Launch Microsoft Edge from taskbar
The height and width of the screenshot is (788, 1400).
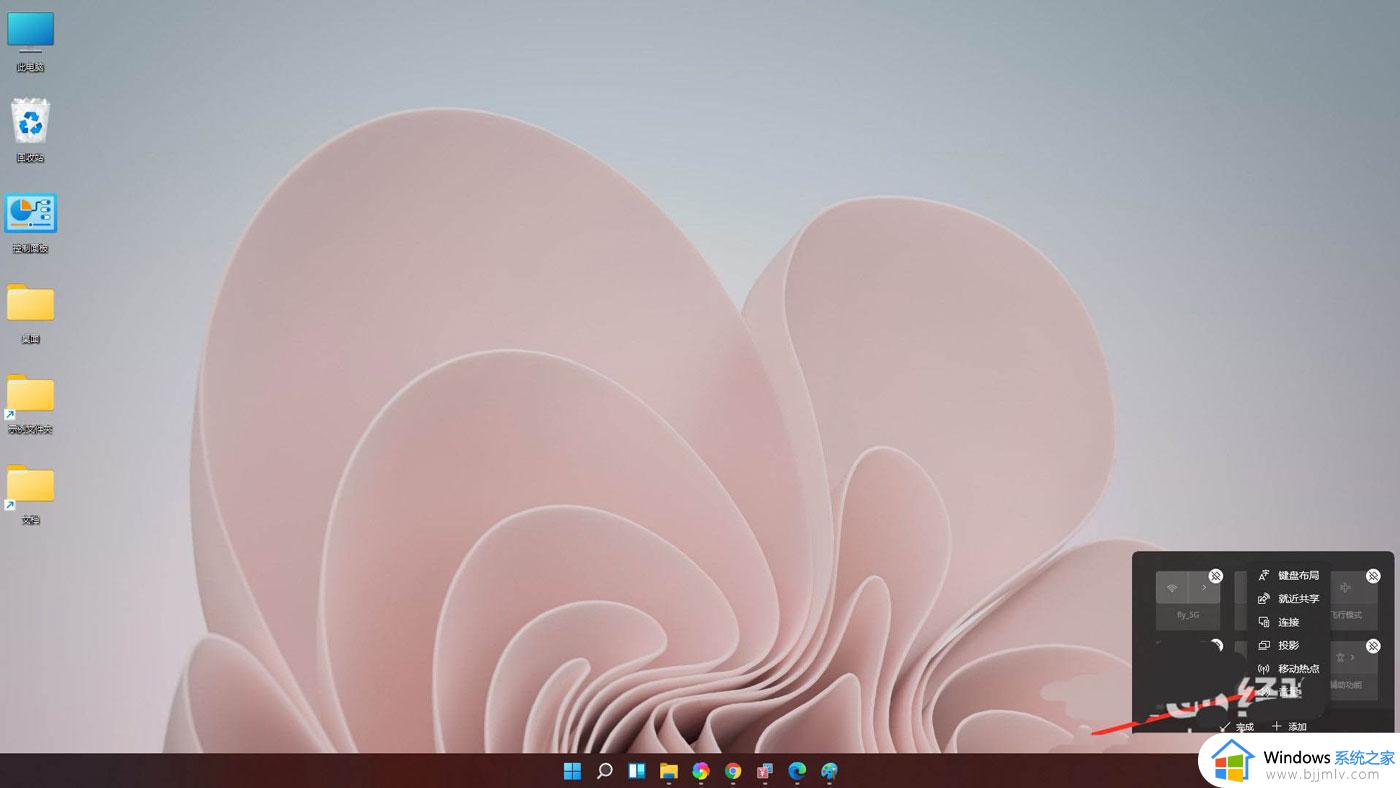[797, 771]
